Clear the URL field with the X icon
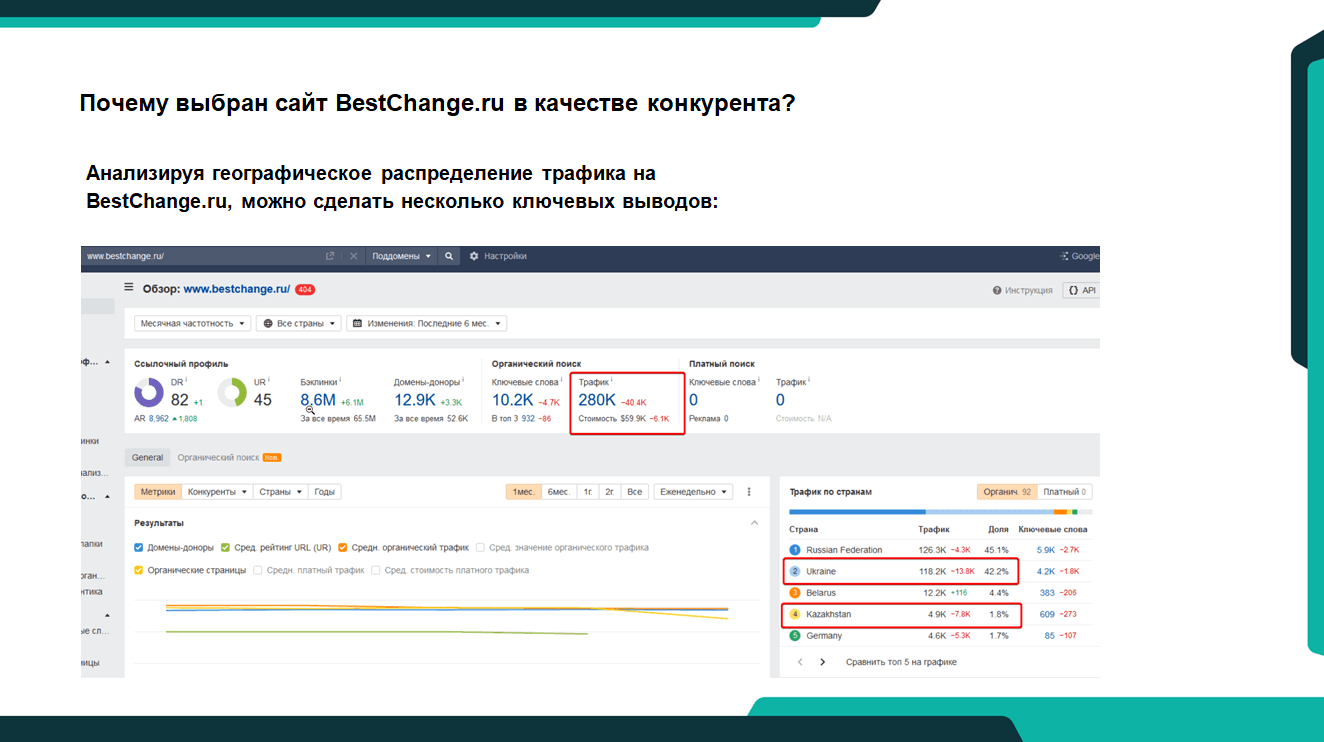The width and height of the screenshot is (1324, 742). click(353, 256)
